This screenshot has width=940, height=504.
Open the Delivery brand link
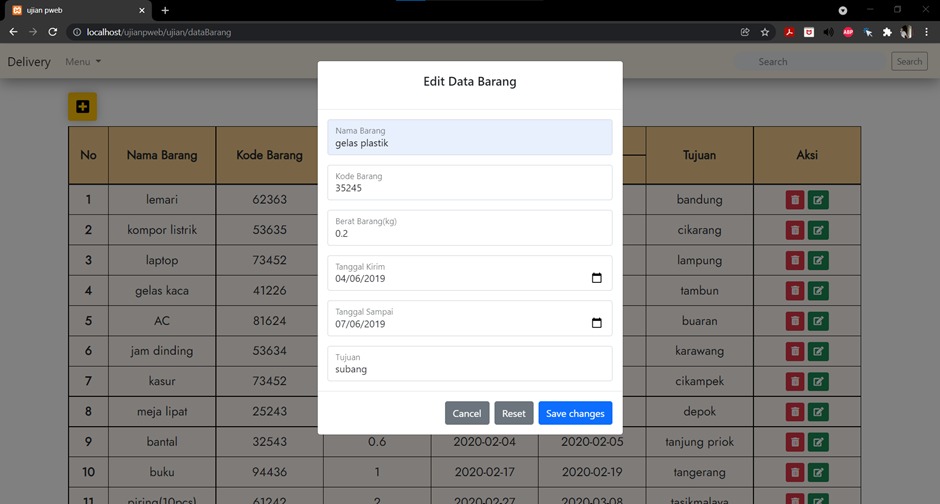coord(29,62)
